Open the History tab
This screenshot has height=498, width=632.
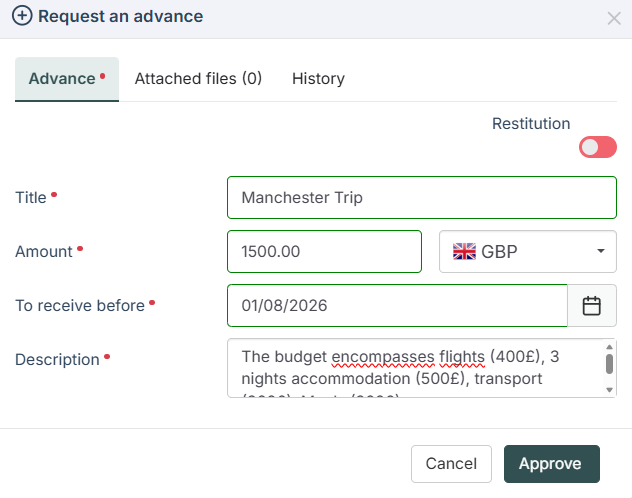tap(318, 79)
